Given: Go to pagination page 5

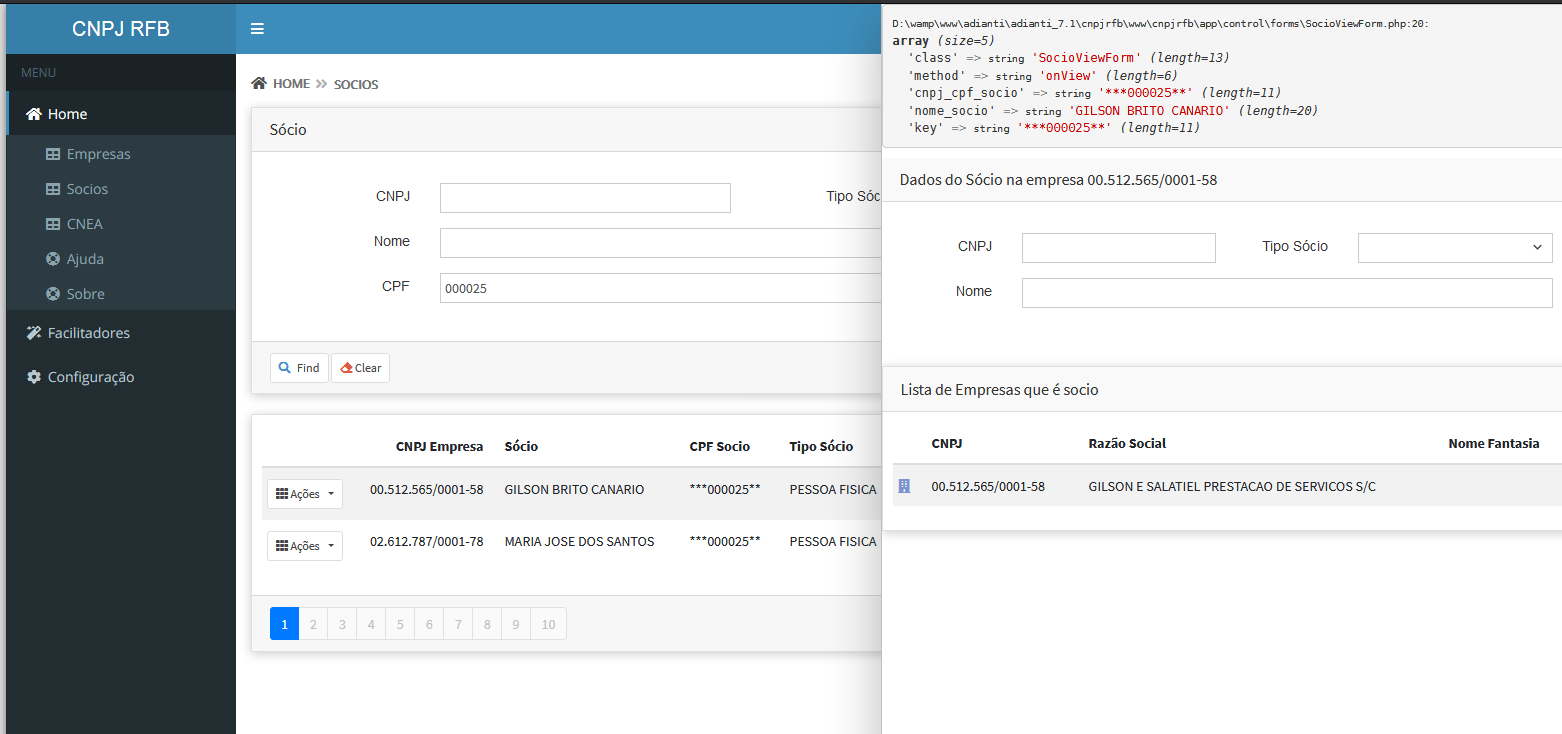Looking at the screenshot, I should pyautogui.click(x=400, y=624).
